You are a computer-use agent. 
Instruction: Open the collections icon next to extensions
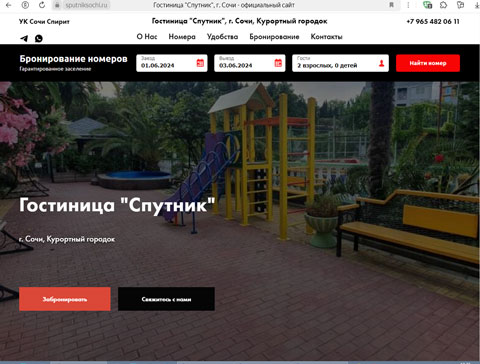coord(460,5)
